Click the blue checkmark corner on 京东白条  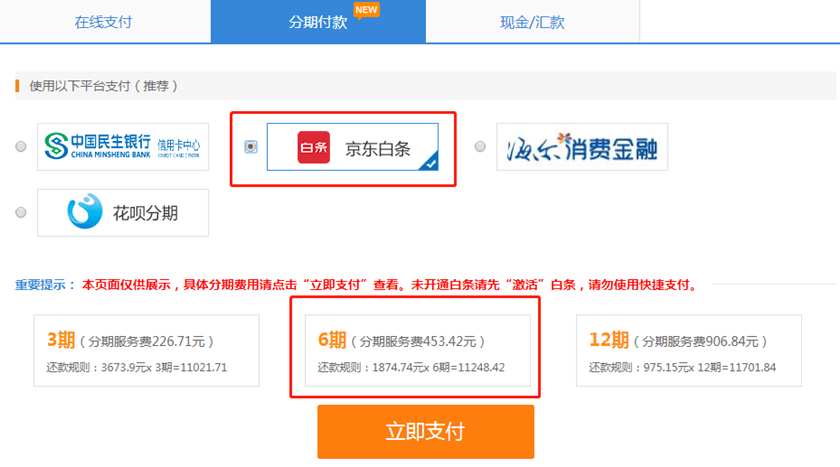(430, 162)
